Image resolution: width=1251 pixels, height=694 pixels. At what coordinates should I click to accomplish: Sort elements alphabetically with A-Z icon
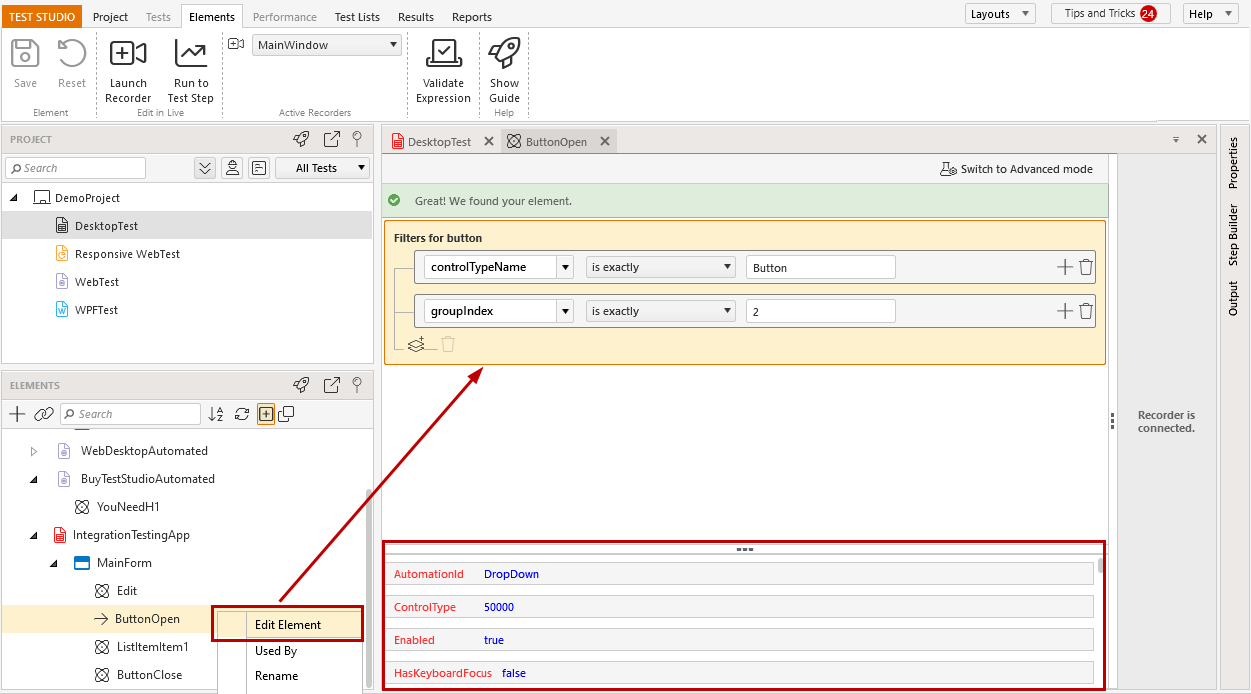[216, 414]
